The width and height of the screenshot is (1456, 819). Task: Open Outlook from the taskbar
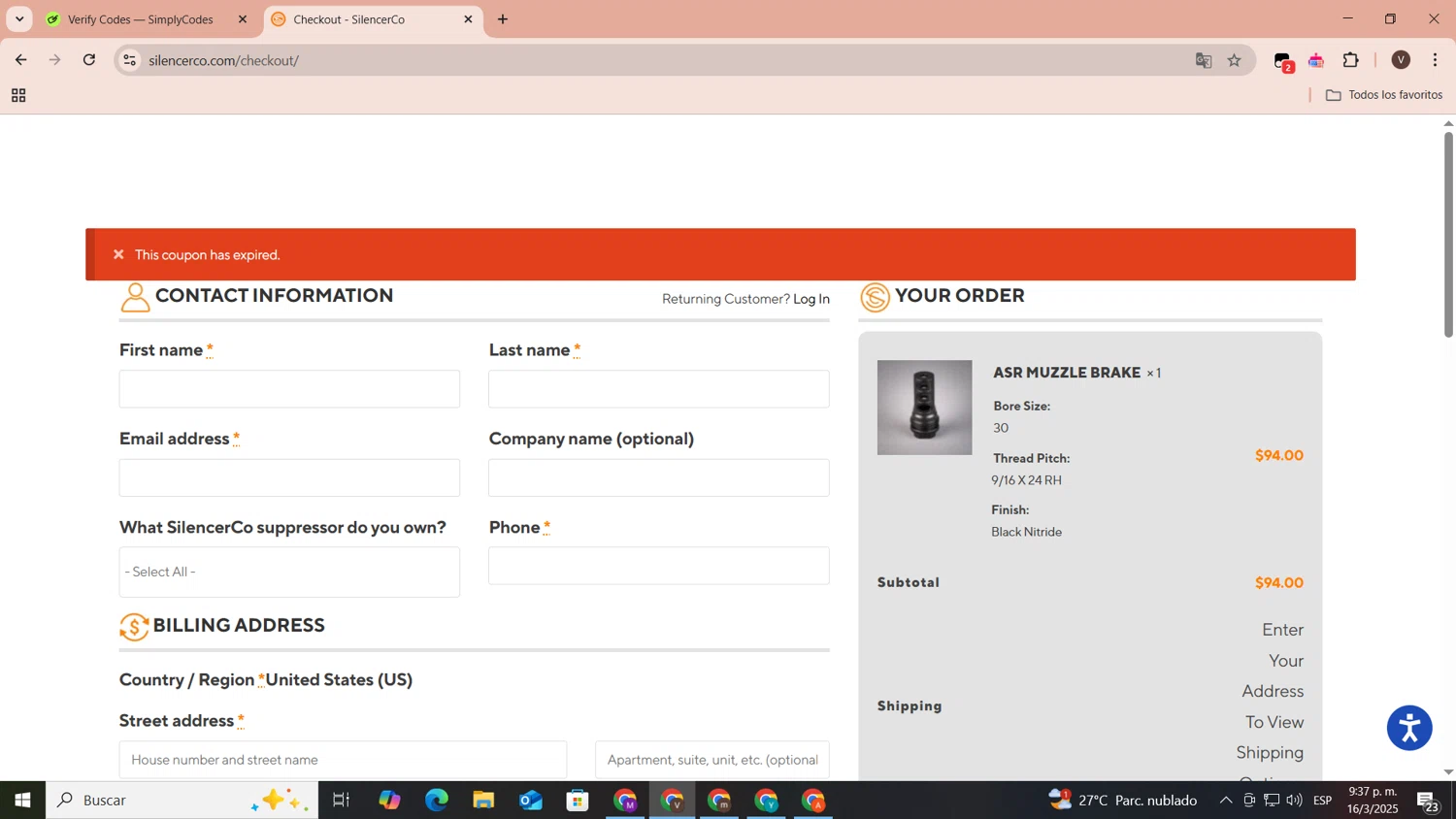(531, 801)
